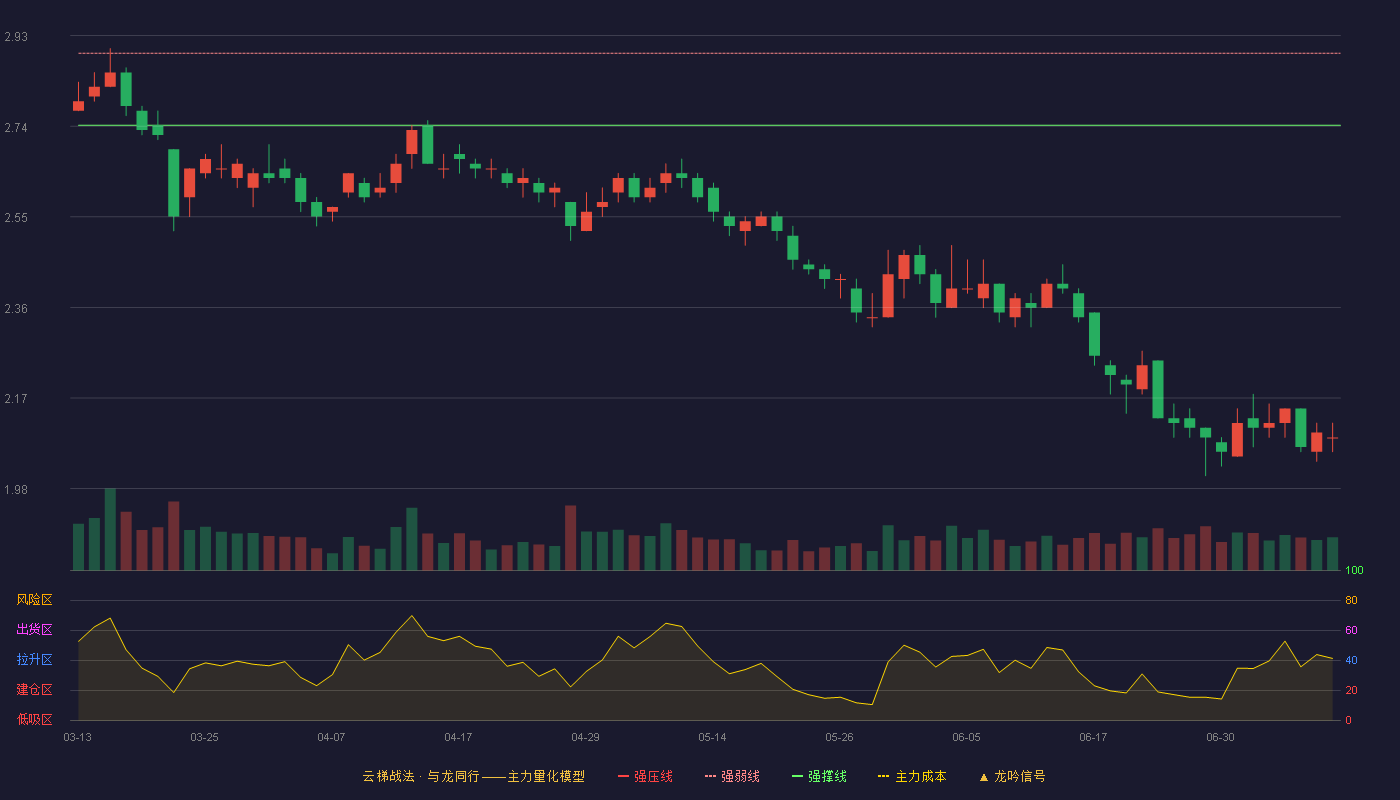1400x800 pixels.
Task: Click the green horizontal support line at 2.74
Action: (709, 125)
